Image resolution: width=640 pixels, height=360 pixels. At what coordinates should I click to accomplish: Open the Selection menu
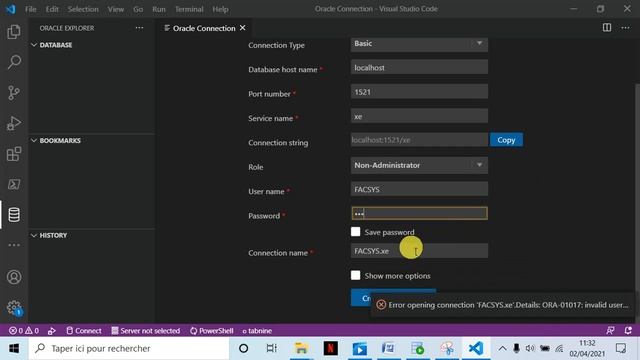coord(83,9)
